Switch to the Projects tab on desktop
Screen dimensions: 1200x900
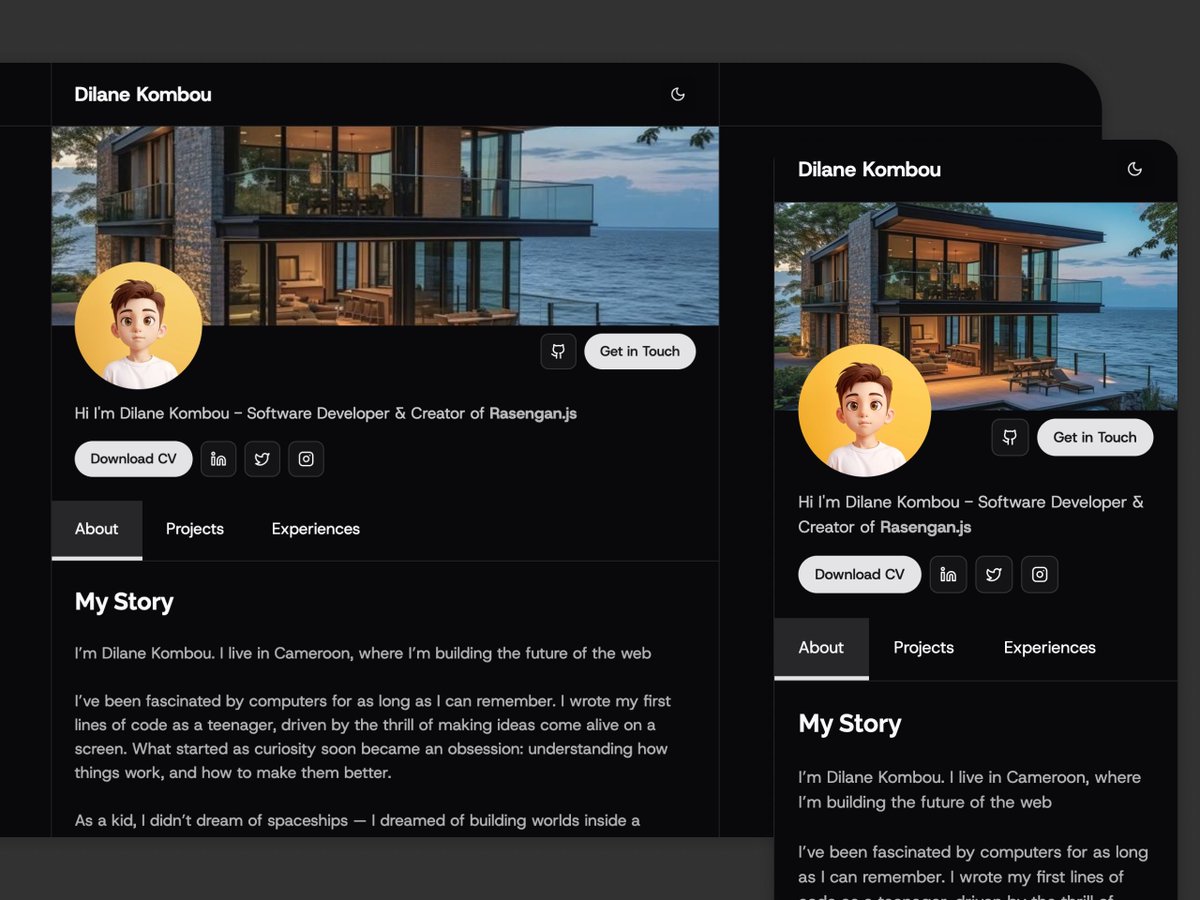(x=194, y=528)
